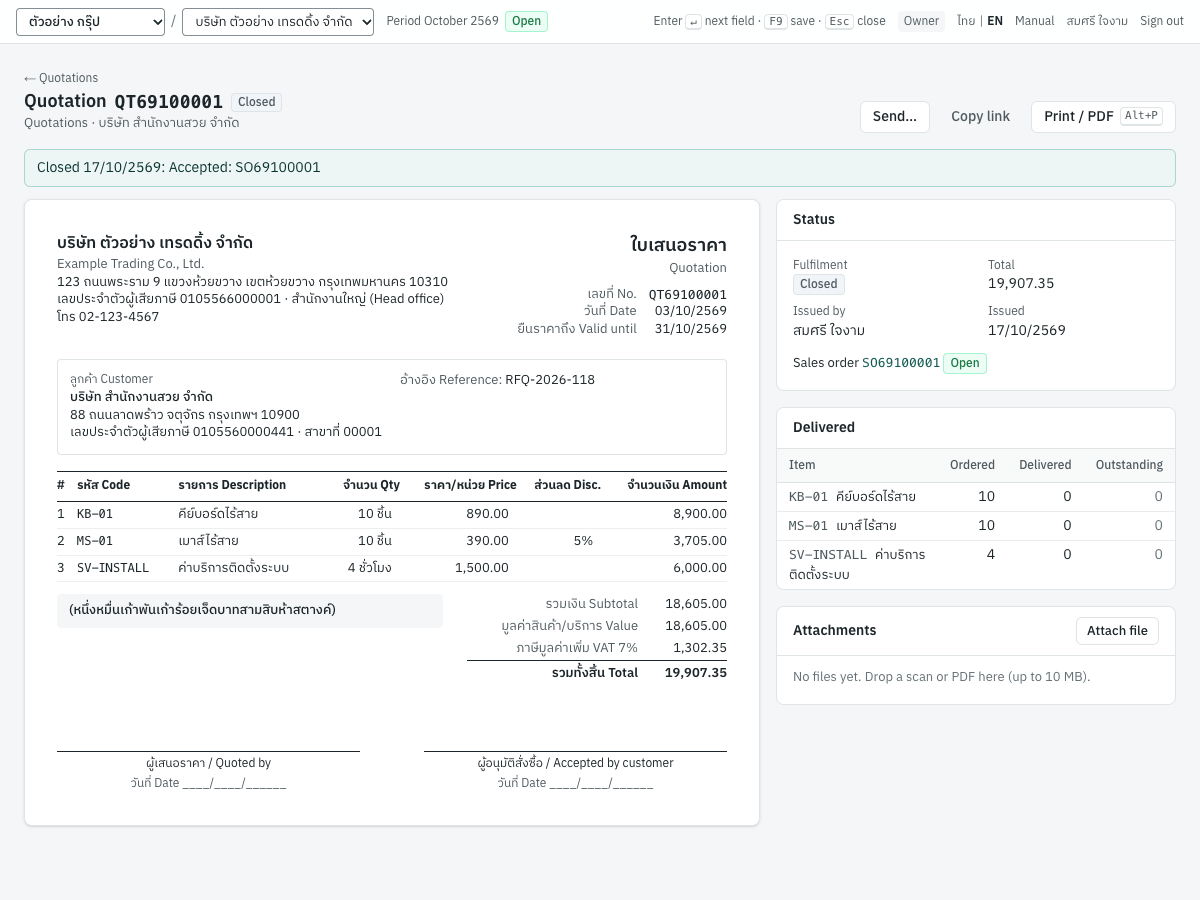Screen dimensions: 1200x900
Task: Click the amount in words text
Action: tap(202, 610)
